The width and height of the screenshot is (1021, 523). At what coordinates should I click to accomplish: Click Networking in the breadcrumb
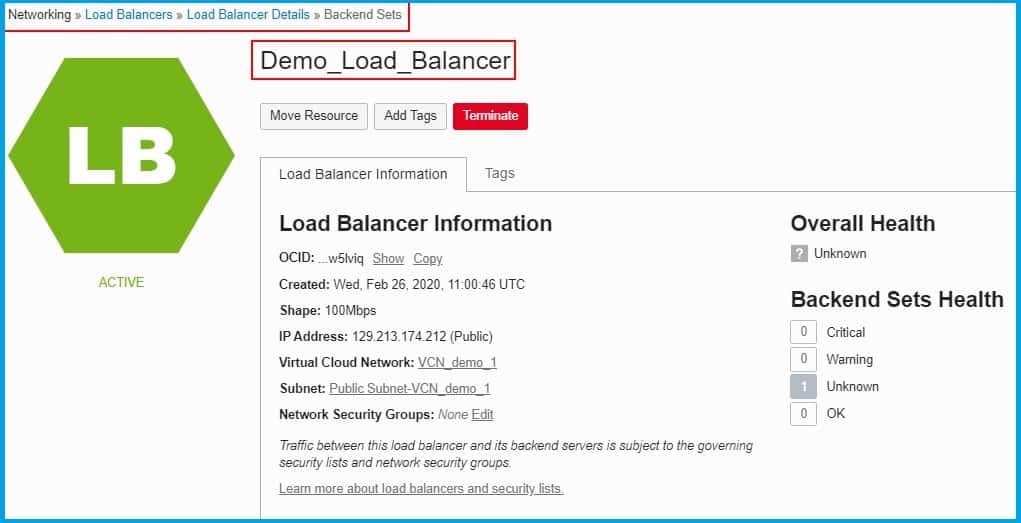(x=39, y=14)
